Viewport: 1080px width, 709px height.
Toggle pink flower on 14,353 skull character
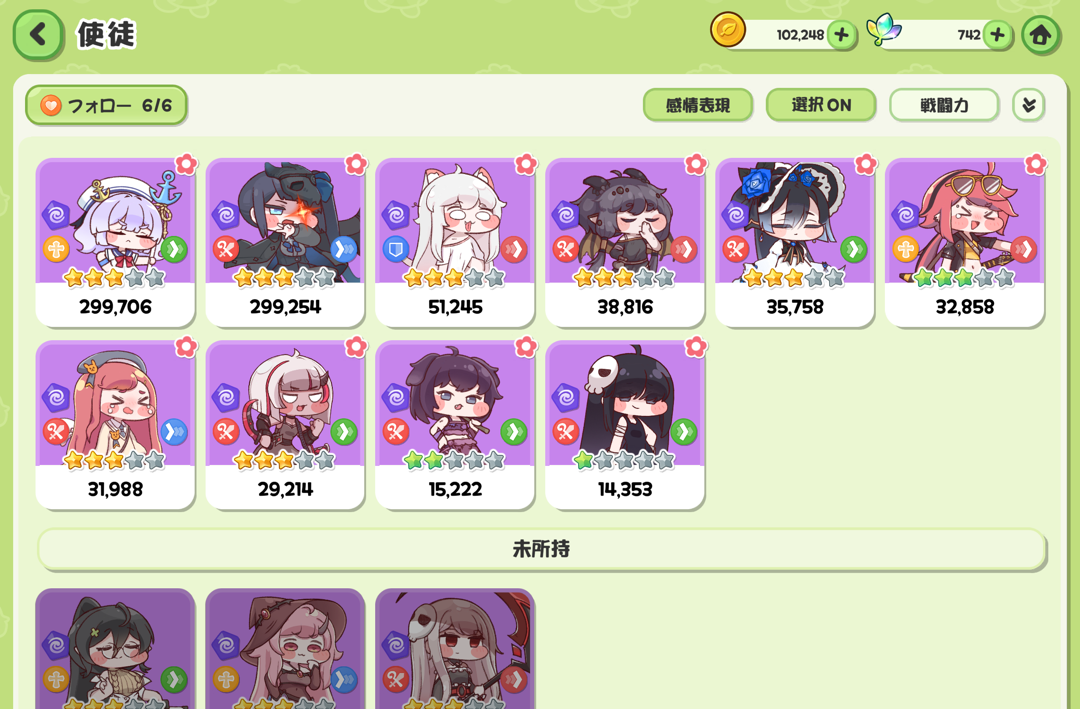coord(695,347)
